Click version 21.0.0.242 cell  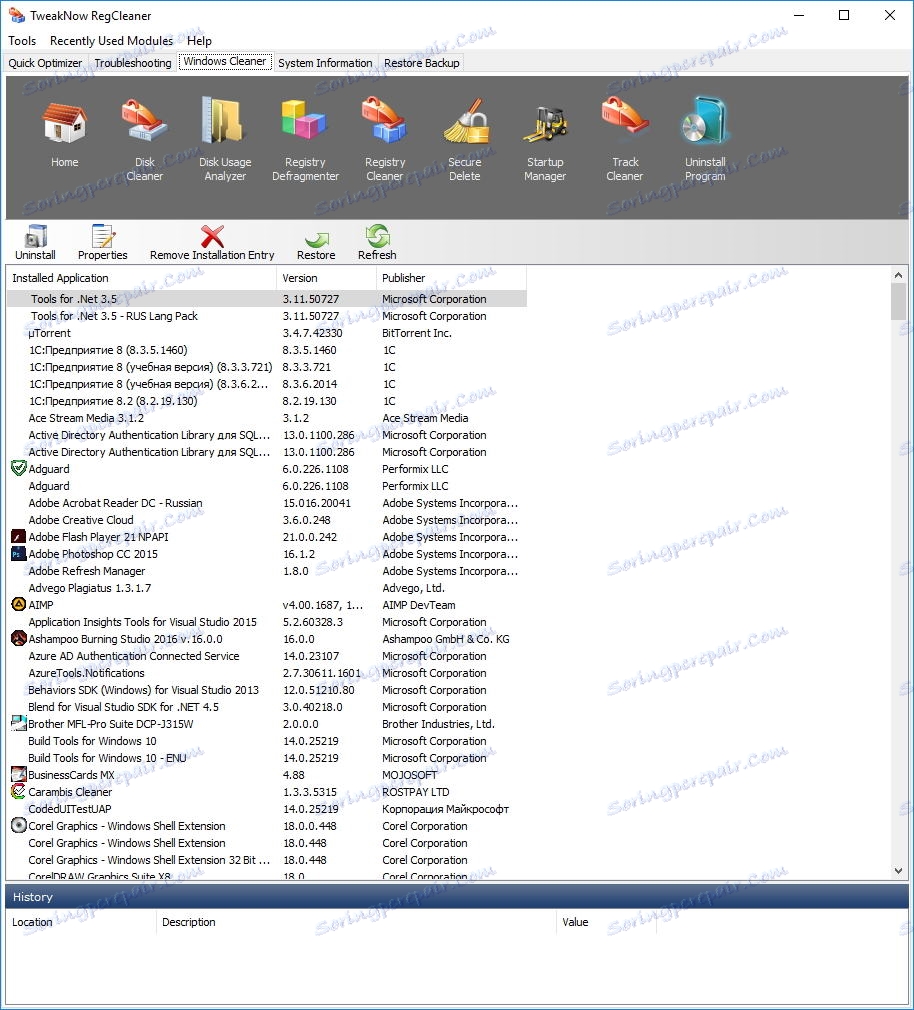pyautogui.click(x=310, y=537)
